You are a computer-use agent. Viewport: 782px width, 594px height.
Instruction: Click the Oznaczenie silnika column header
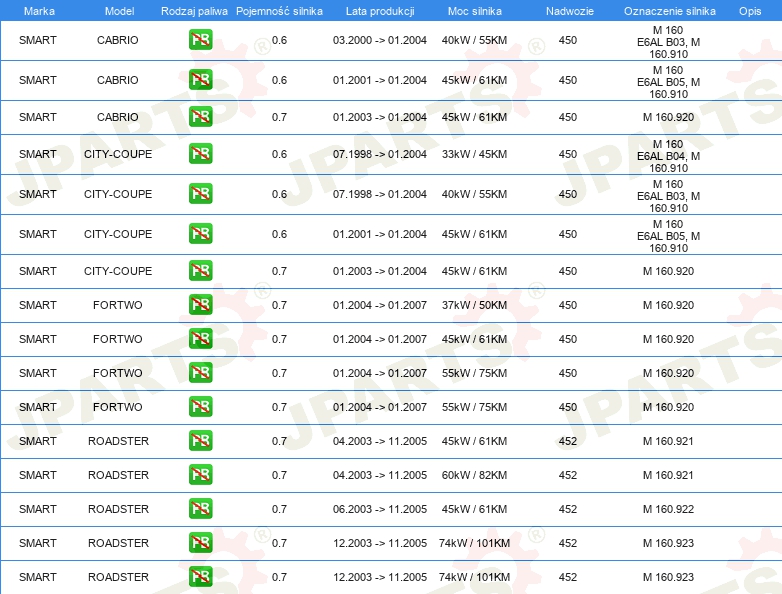click(668, 10)
